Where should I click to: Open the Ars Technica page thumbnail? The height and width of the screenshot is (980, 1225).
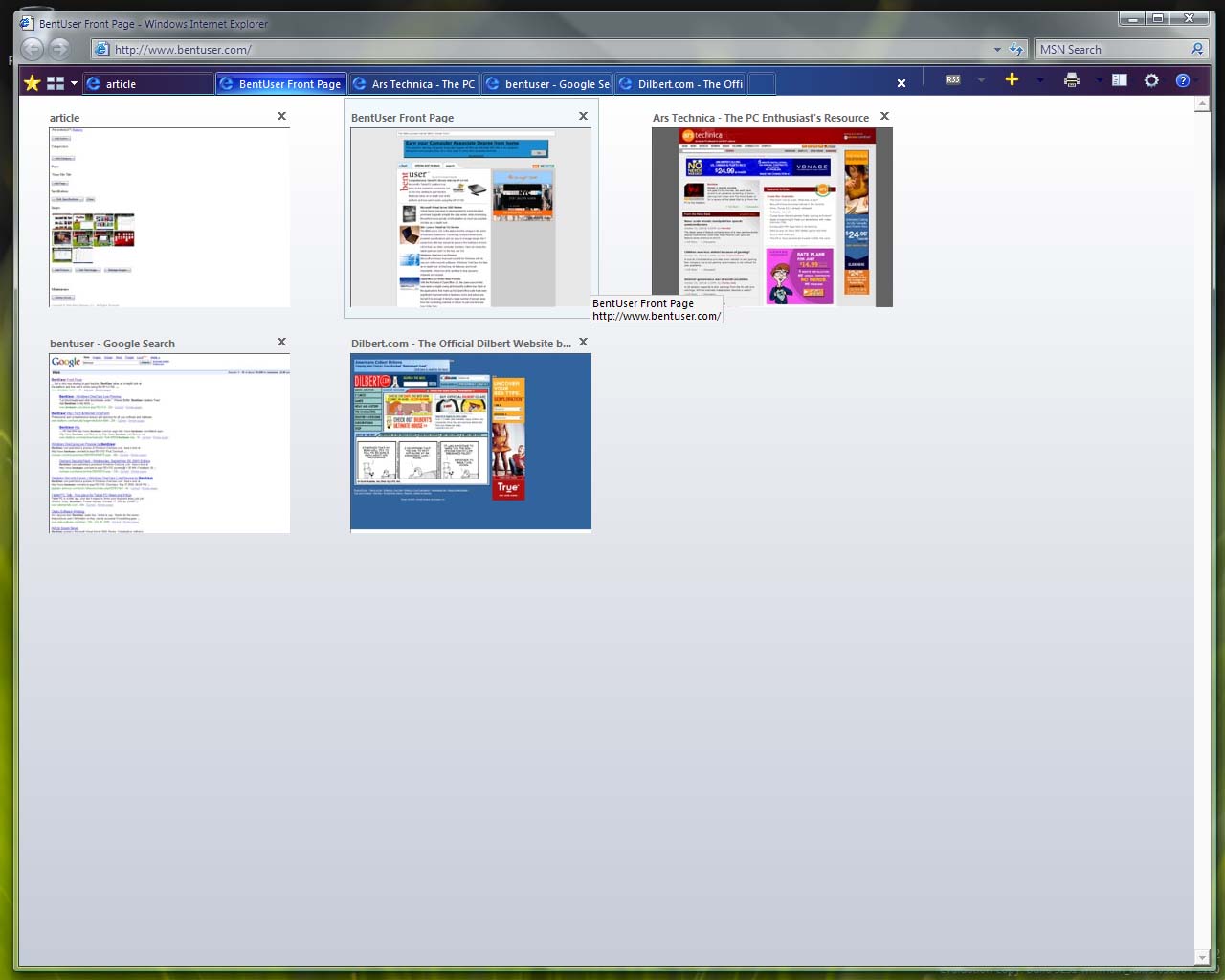click(x=772, y=217)
